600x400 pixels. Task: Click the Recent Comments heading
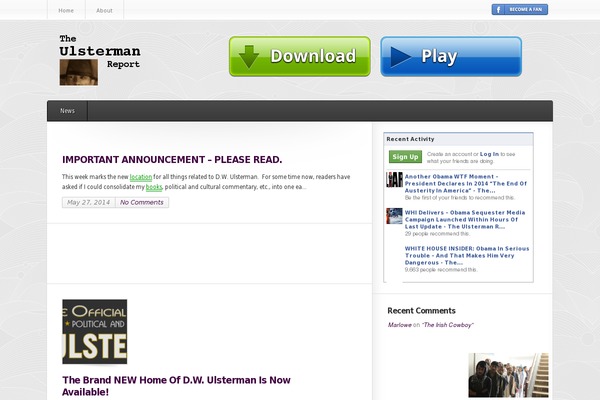coord(421,310)
